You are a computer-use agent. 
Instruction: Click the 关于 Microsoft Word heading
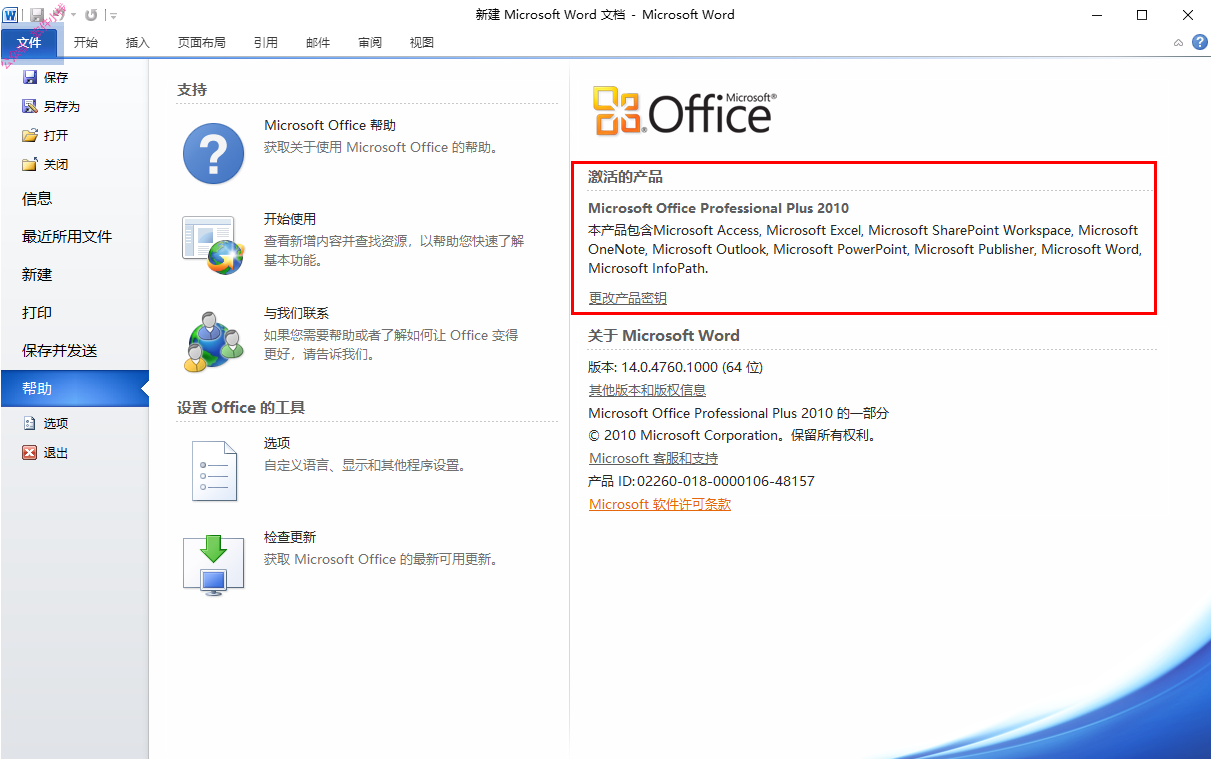[x=664, y=336]
